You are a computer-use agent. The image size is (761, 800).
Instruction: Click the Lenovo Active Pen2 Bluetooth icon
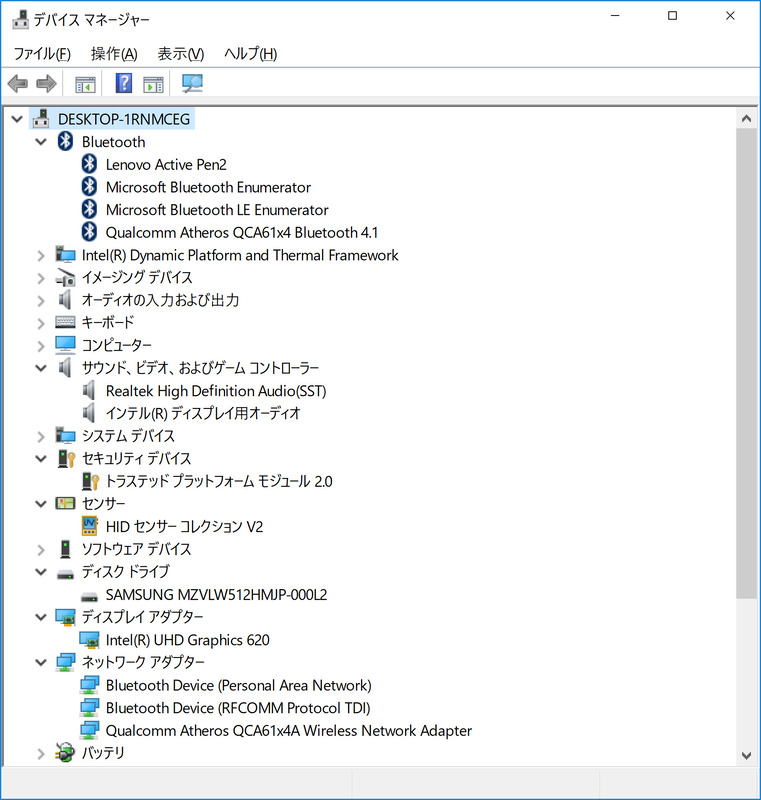pos(89,164)
